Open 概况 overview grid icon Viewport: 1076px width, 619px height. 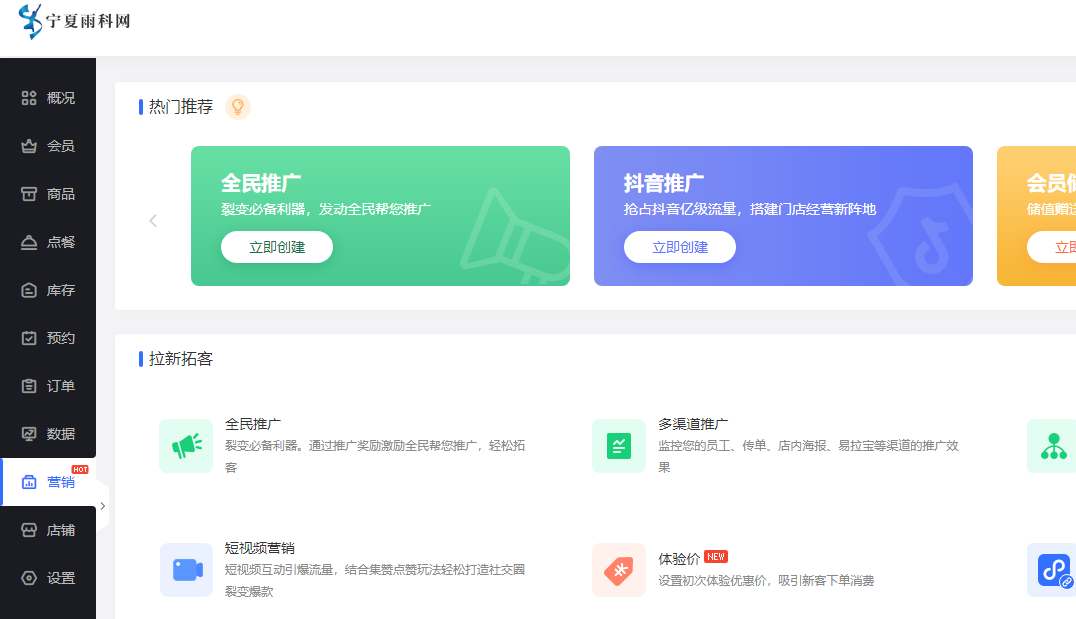(x=29, y=98)
